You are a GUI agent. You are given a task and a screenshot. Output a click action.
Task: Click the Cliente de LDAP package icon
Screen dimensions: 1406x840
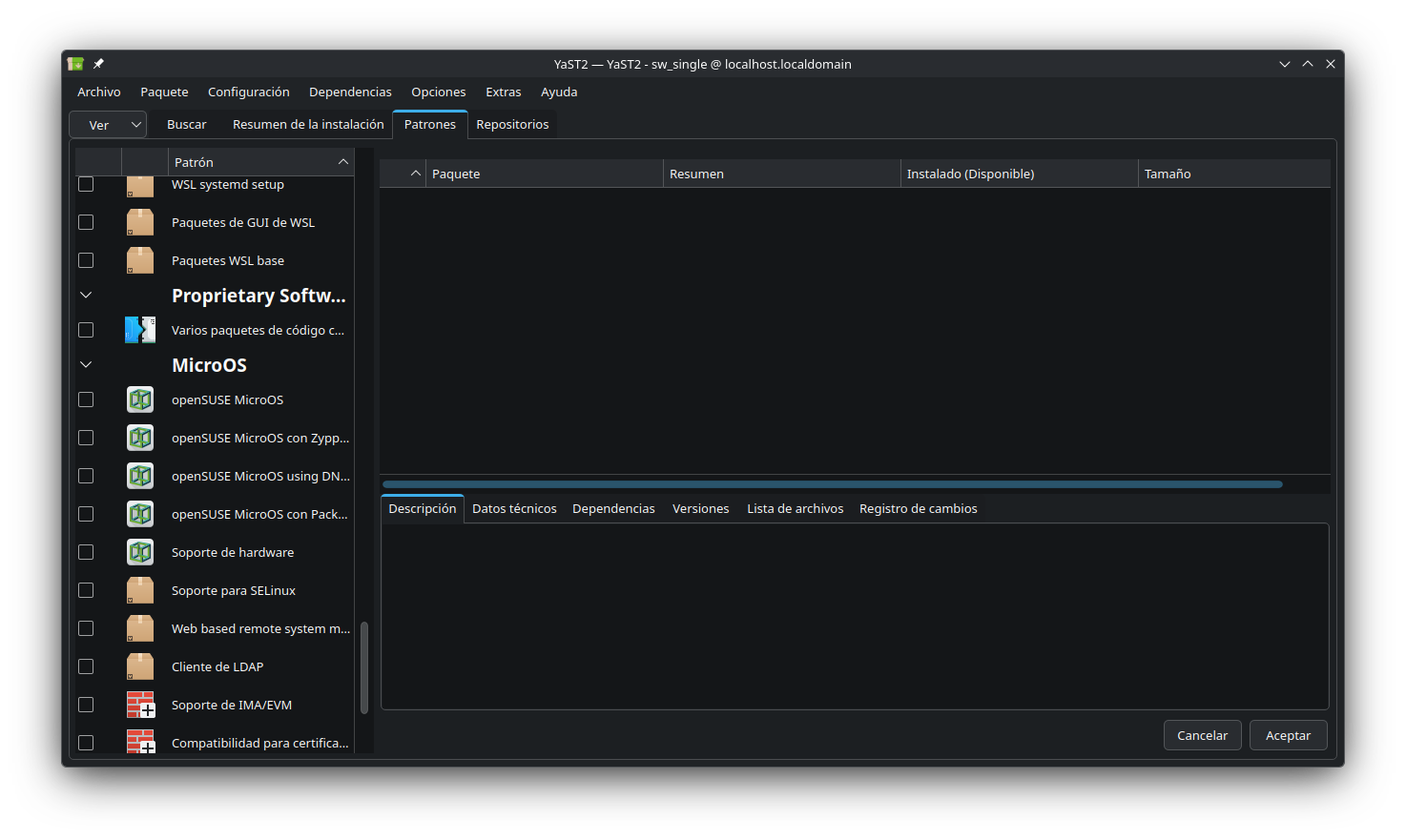click(140, 666)
